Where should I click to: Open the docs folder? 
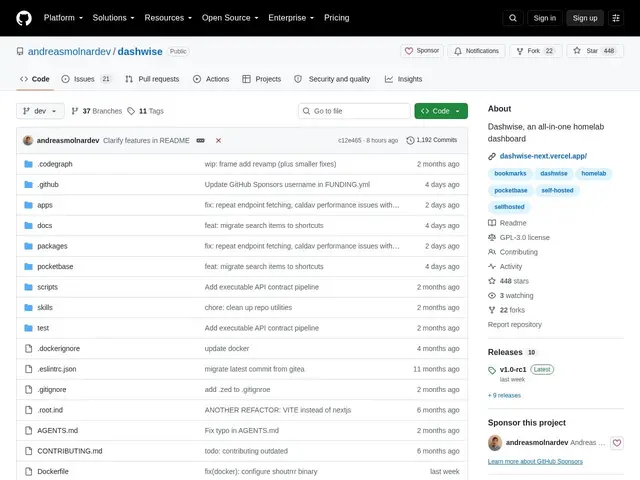coord(45,225)
